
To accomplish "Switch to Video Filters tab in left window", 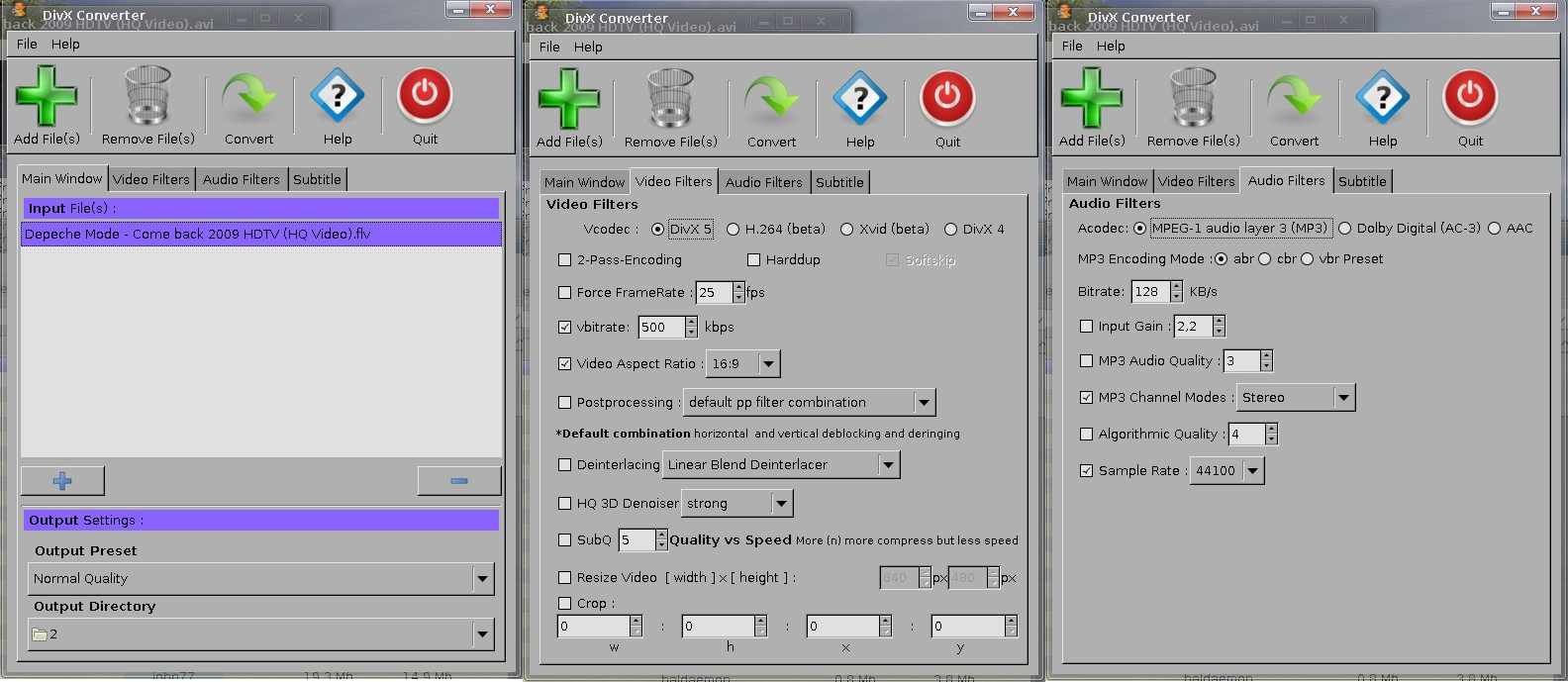I will pos(150,179).
